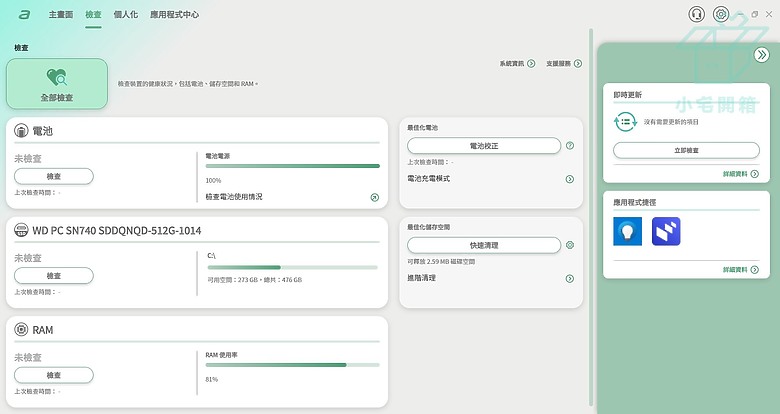Image resolution: width=780 pixels, height=414 pixels.
Task: Click the heart magnifier checkup icon
Action: pyautogui.click(x=57, y=78)
